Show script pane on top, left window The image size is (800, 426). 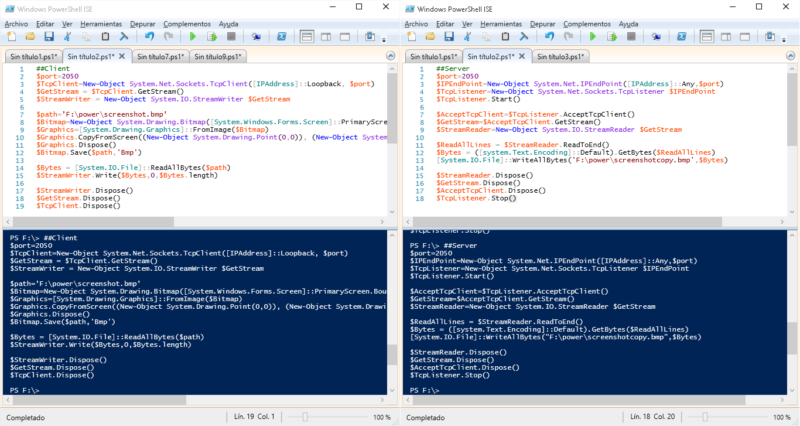(x=307, y=36)
